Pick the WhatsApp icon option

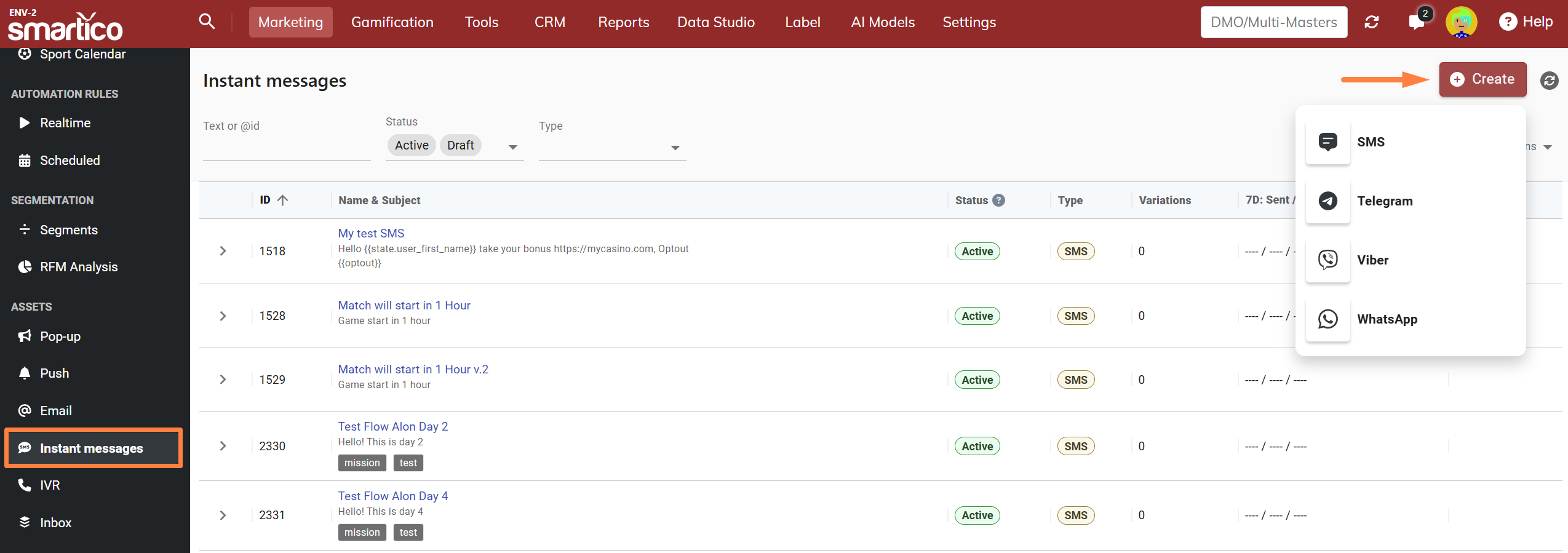1327,319
